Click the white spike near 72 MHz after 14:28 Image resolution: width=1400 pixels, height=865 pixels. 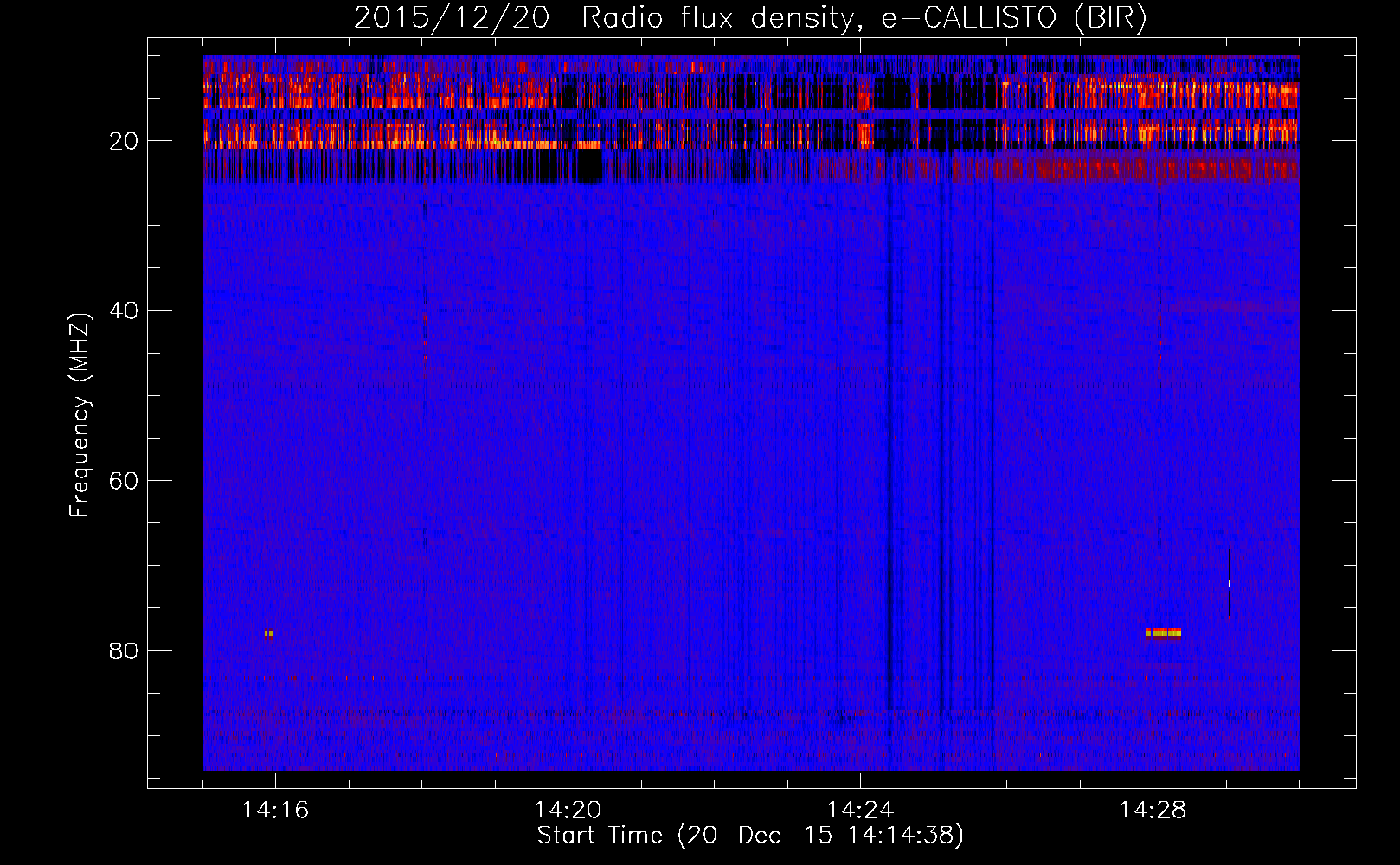(x=1229, y=583)
